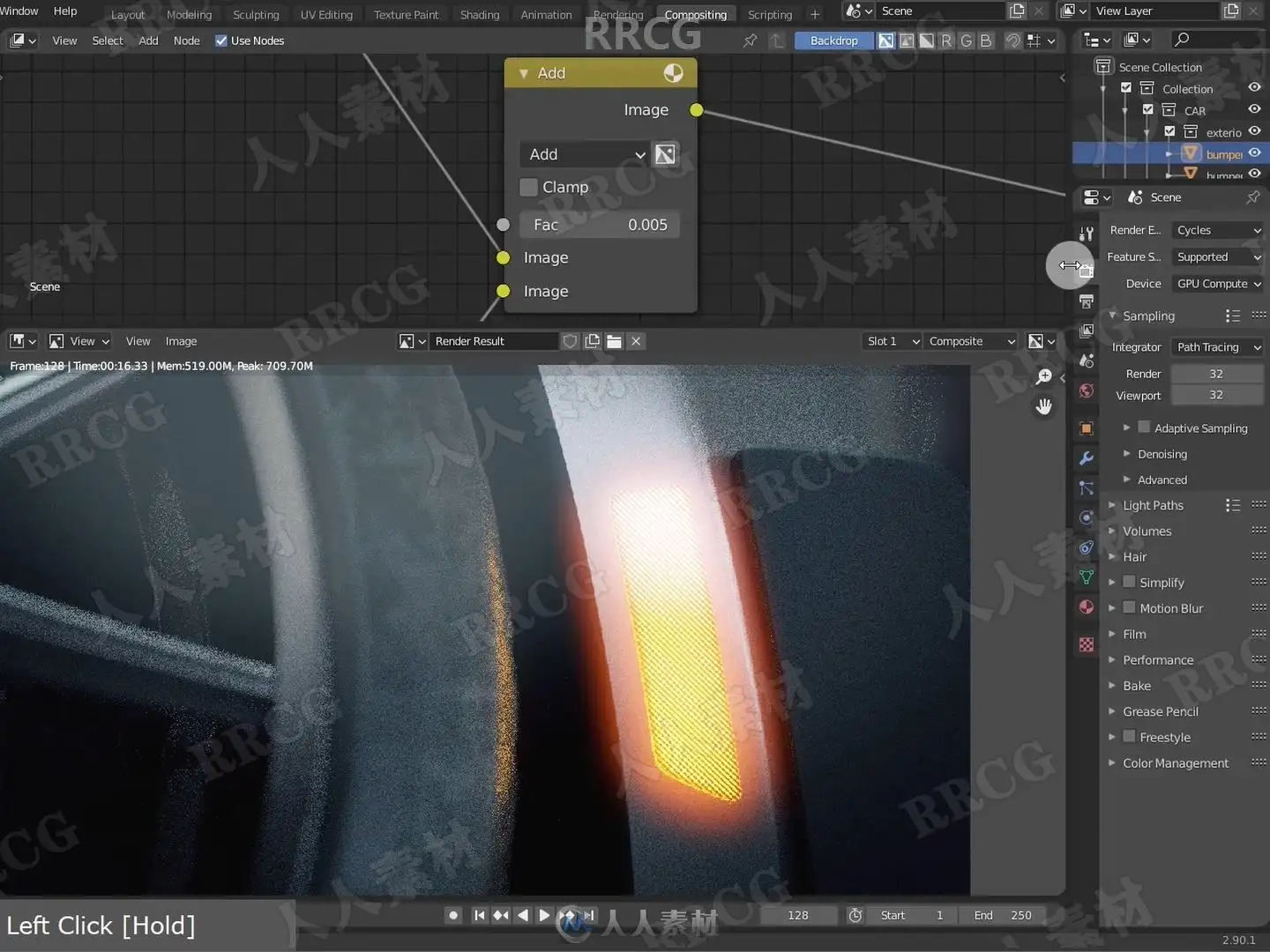The image size is (1270, 952).
Task: Click the outliner search field
Action: (x=1216, y=40)
